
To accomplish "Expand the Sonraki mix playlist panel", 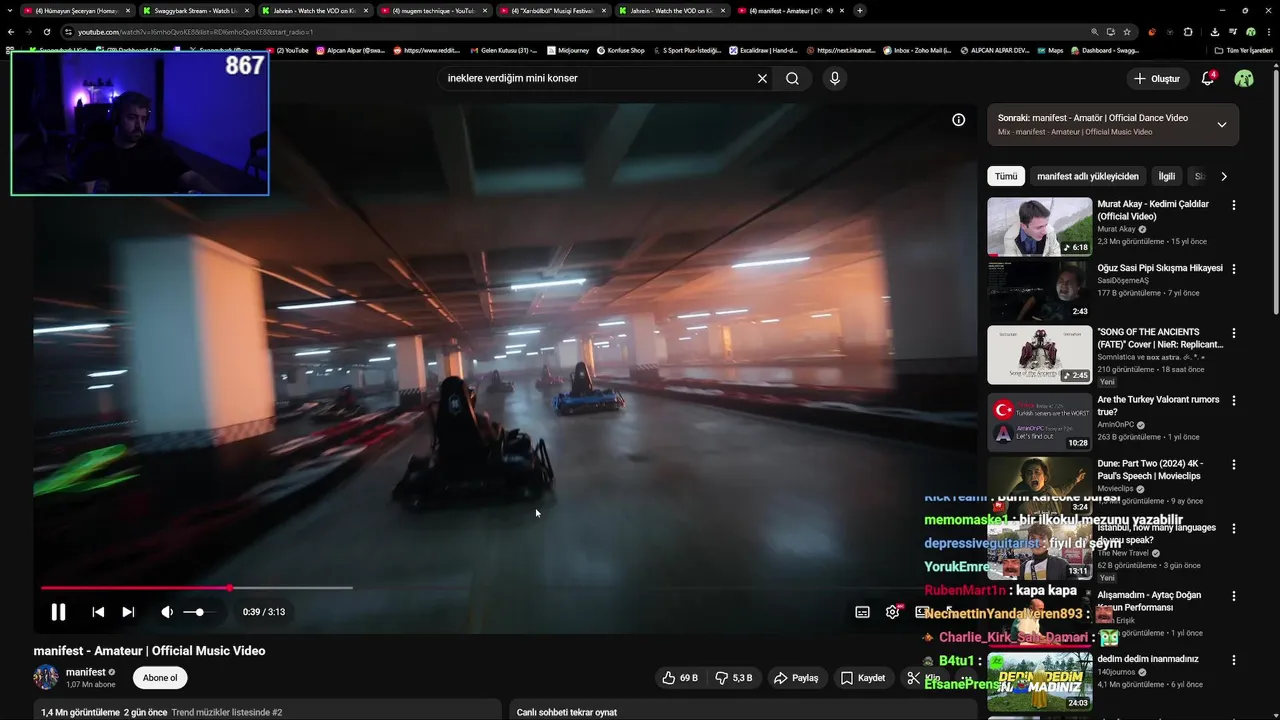I will 1221,125.
